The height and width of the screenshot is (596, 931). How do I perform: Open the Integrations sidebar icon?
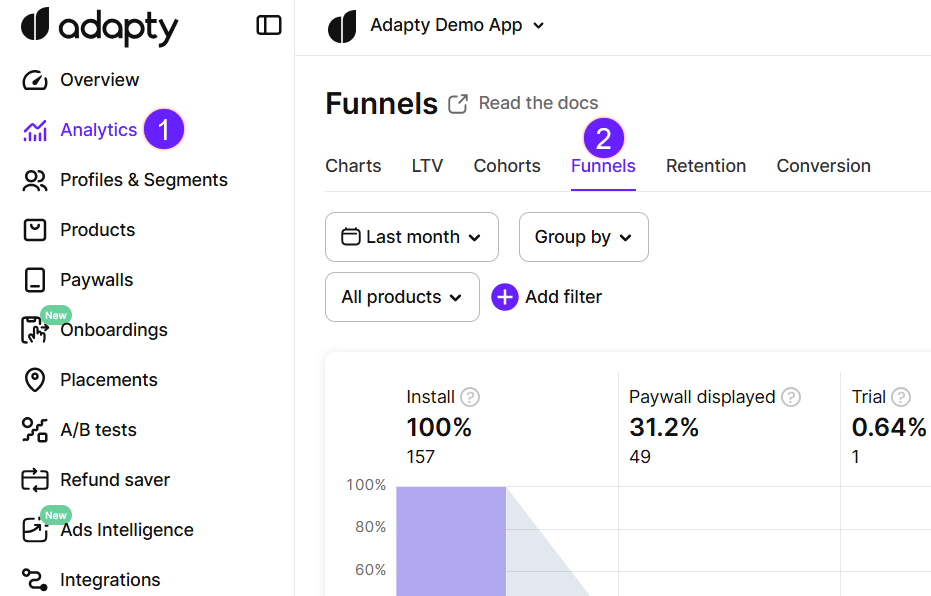(35, 579)
